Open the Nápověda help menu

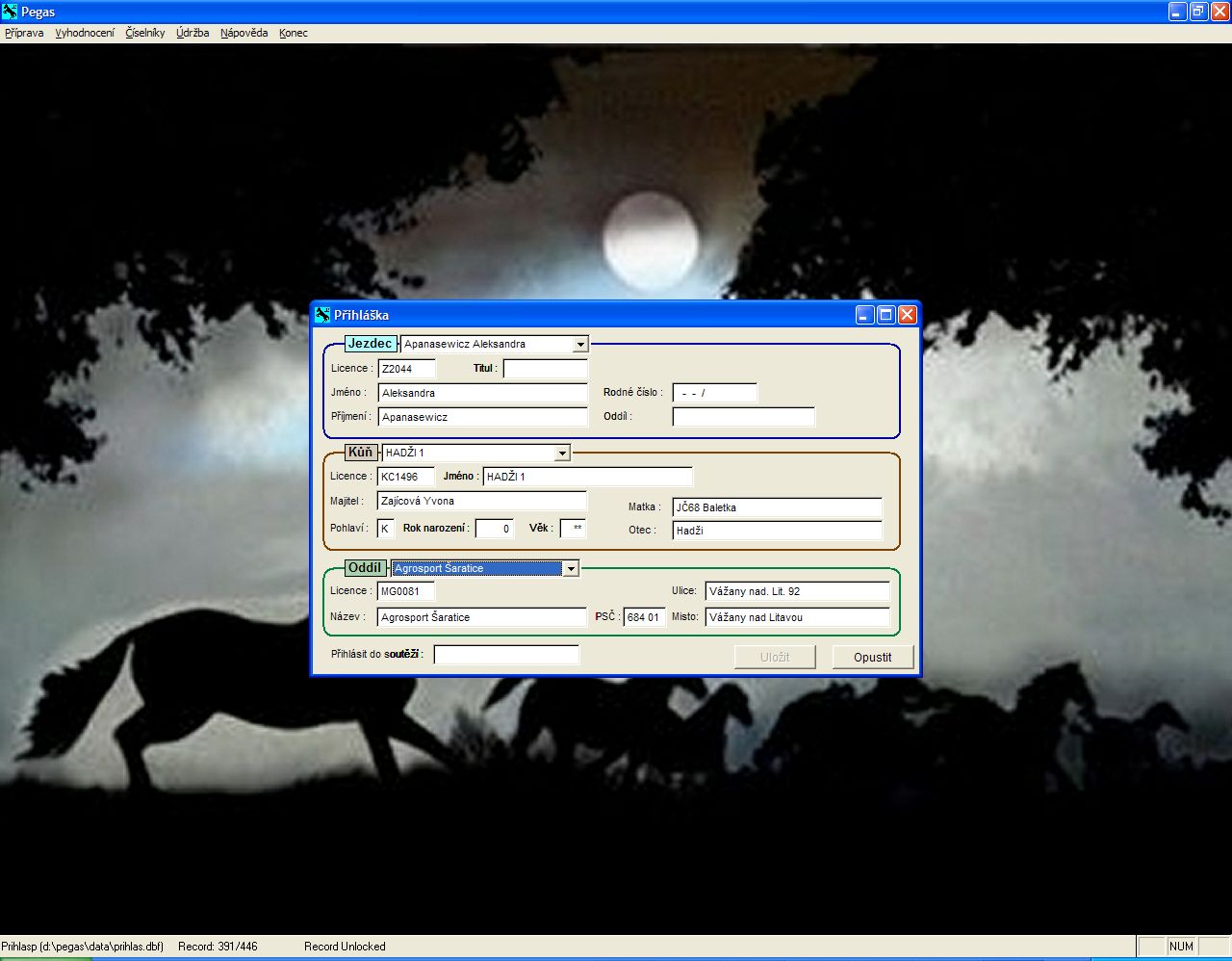pyautogui.click(x=244, y=33)
